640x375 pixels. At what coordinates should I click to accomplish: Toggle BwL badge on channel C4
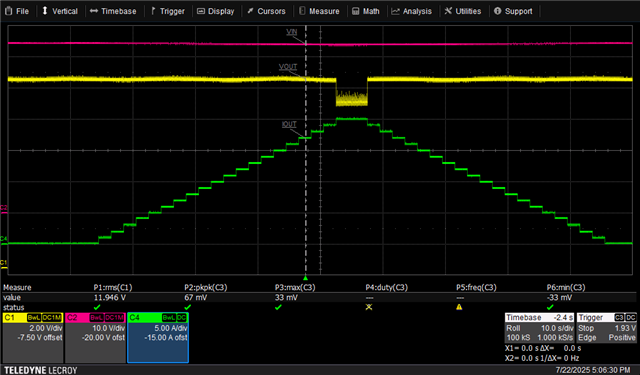(x=169, y=317)
